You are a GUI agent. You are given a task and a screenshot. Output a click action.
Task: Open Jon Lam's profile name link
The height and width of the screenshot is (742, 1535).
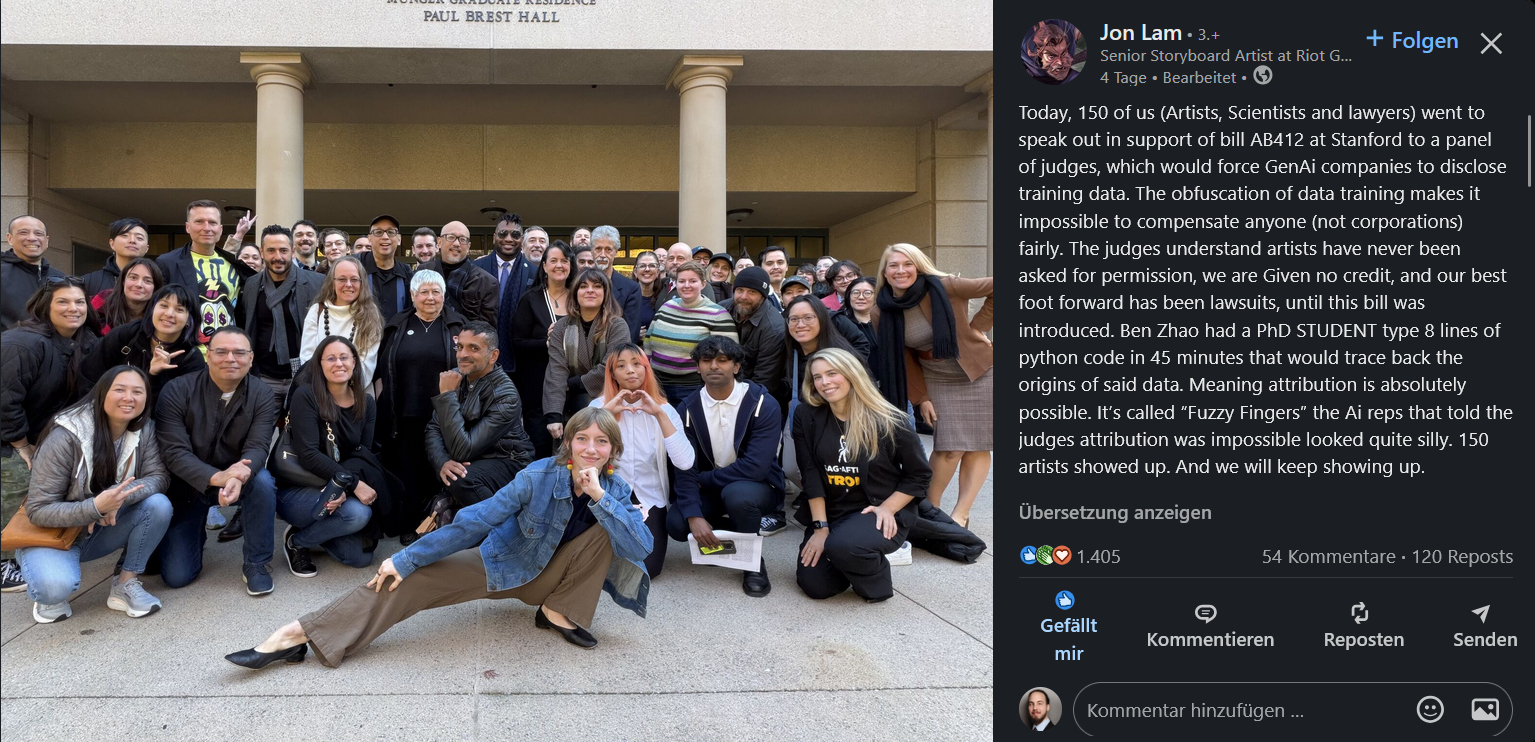pos(1141,33)
